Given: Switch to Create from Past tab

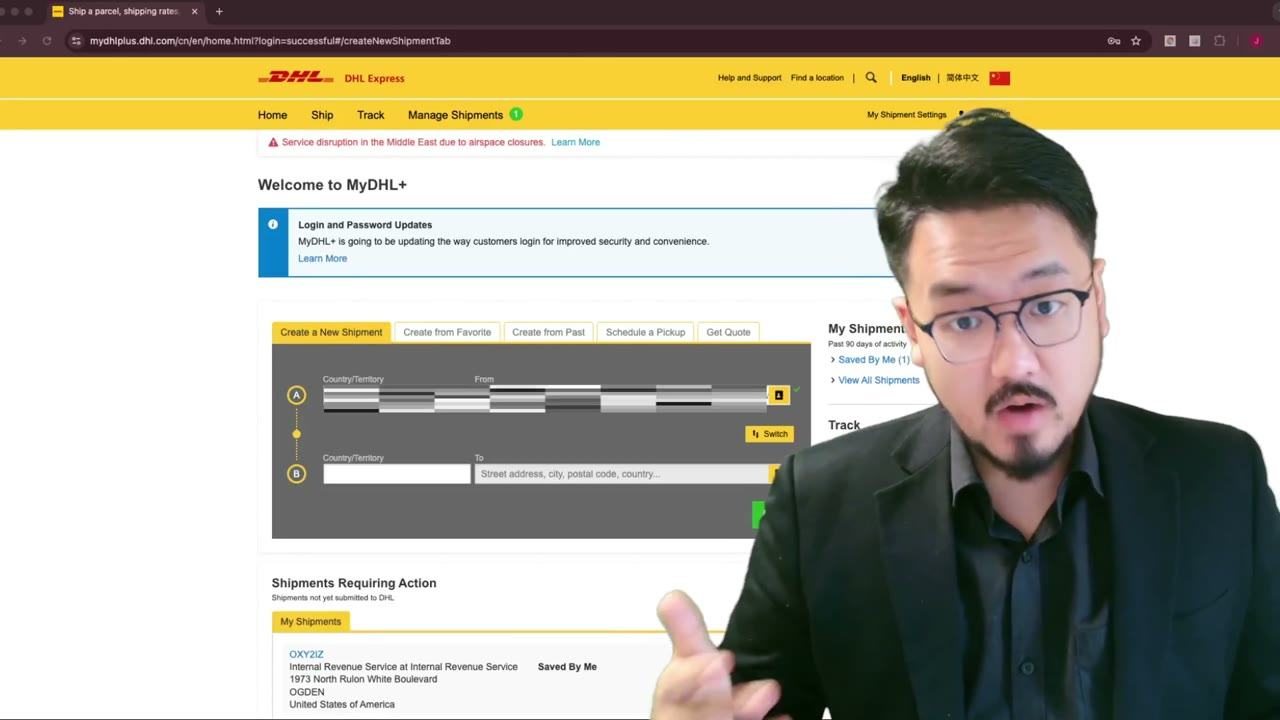Looking at the screenshot, I should [548, 332].
